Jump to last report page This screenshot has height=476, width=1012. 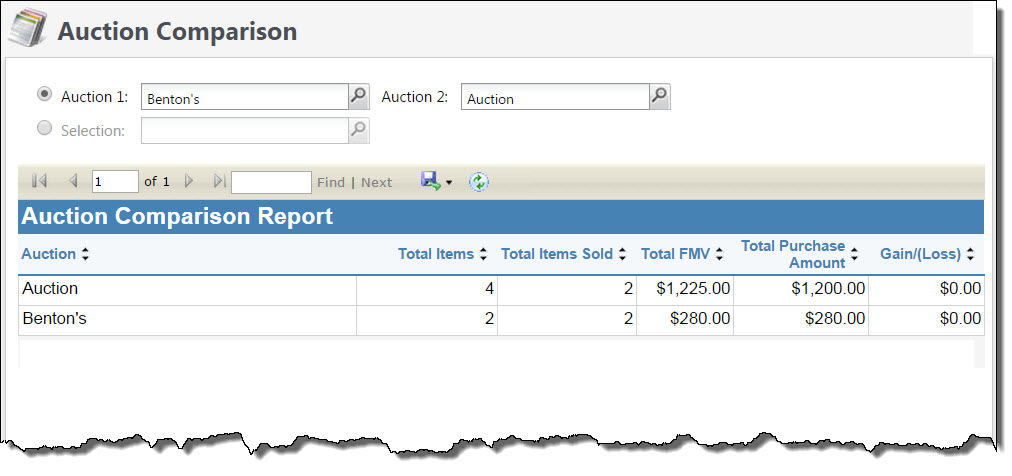pos(219,181)
